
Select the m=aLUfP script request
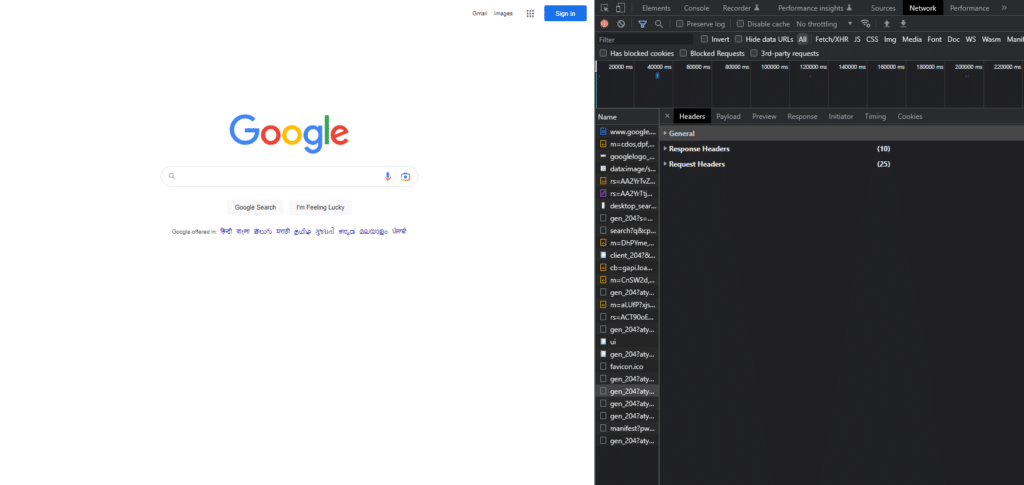click(x=628, y=305)
